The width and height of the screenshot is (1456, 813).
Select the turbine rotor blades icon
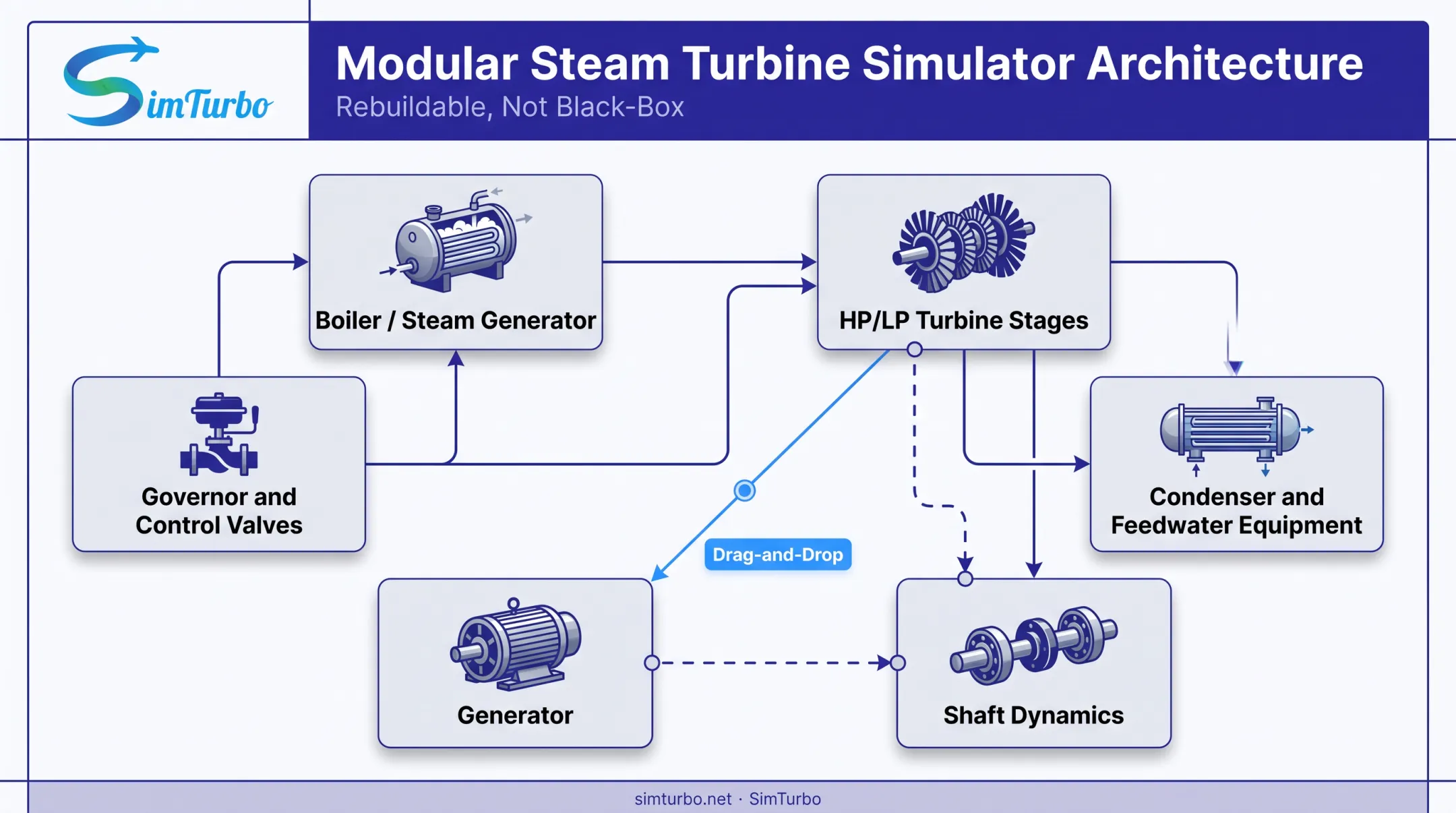pos(963,243)
